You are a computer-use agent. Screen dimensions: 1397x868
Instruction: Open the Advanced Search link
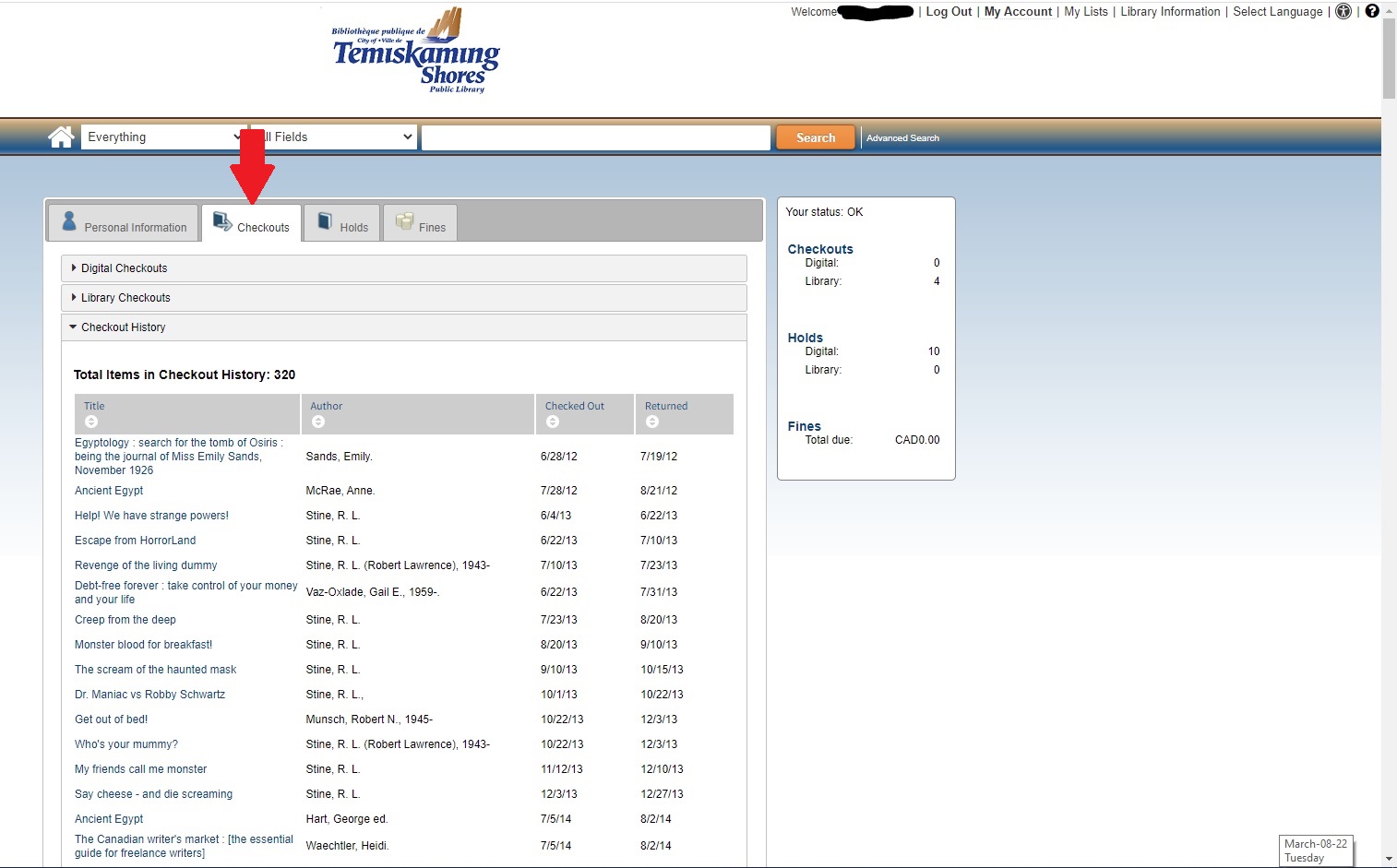(x=902, y=138)
